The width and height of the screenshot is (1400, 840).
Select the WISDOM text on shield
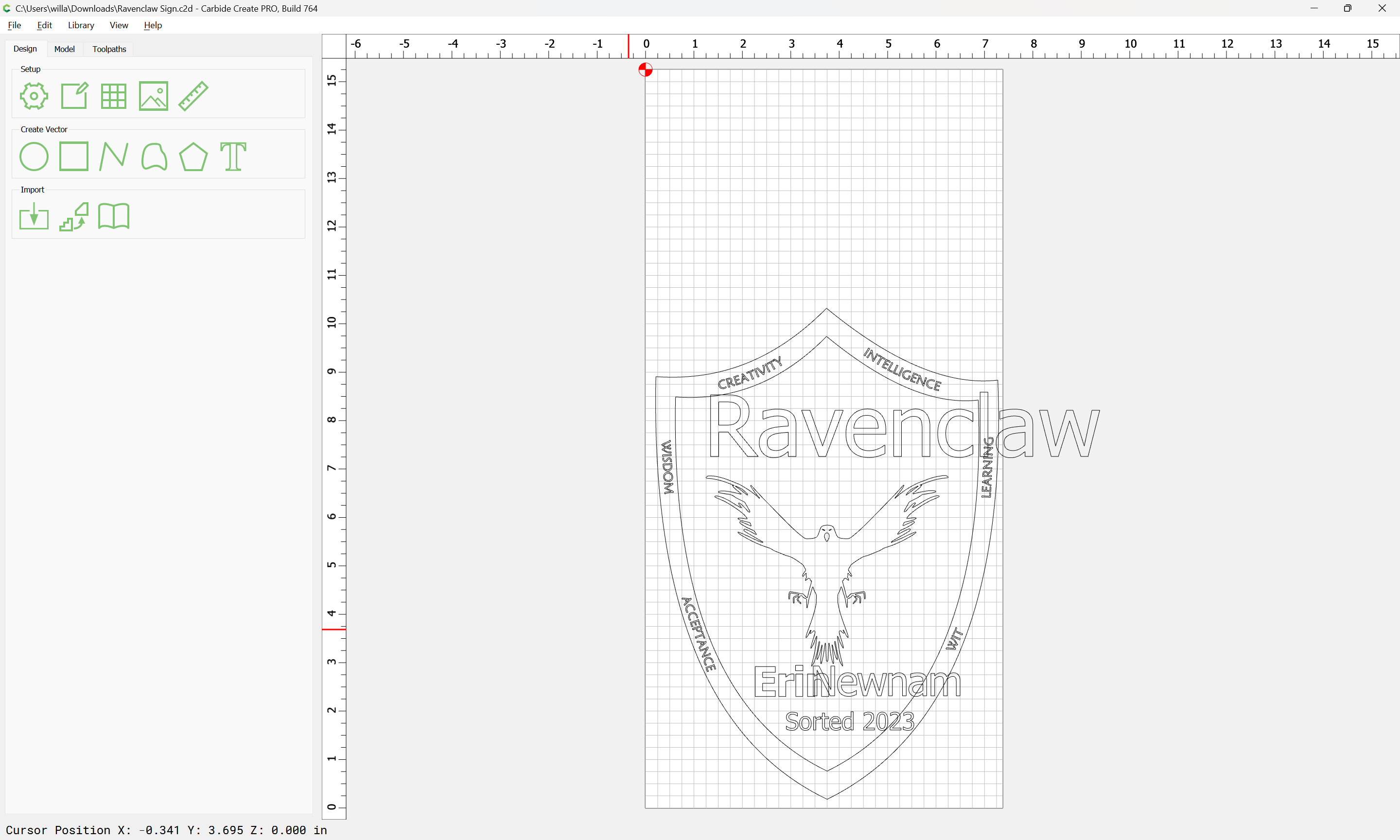click(x=668, y=467)
